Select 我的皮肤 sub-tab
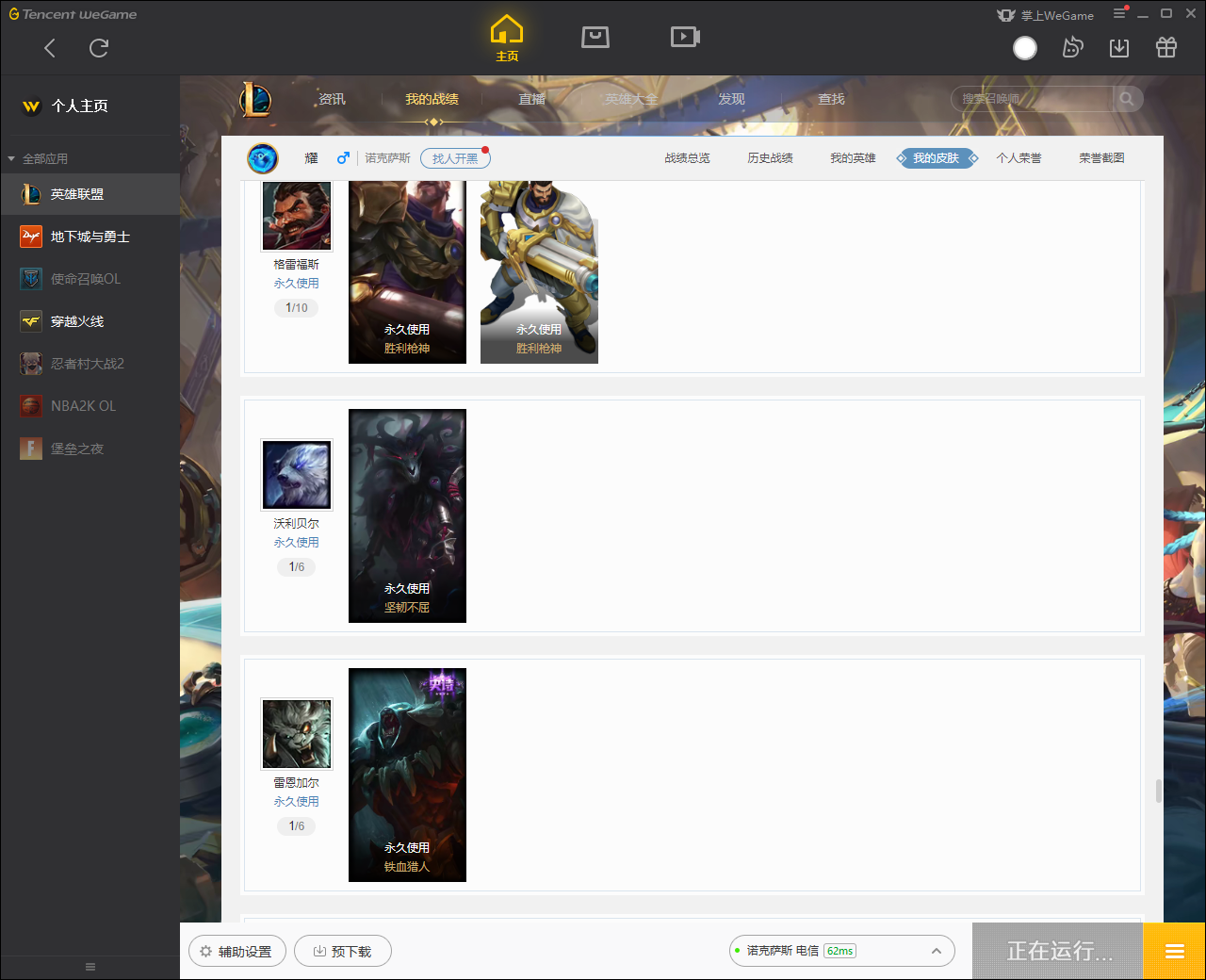Viewport: 1206px width, 980px height. pyautogui.click(x=937, y=158)
